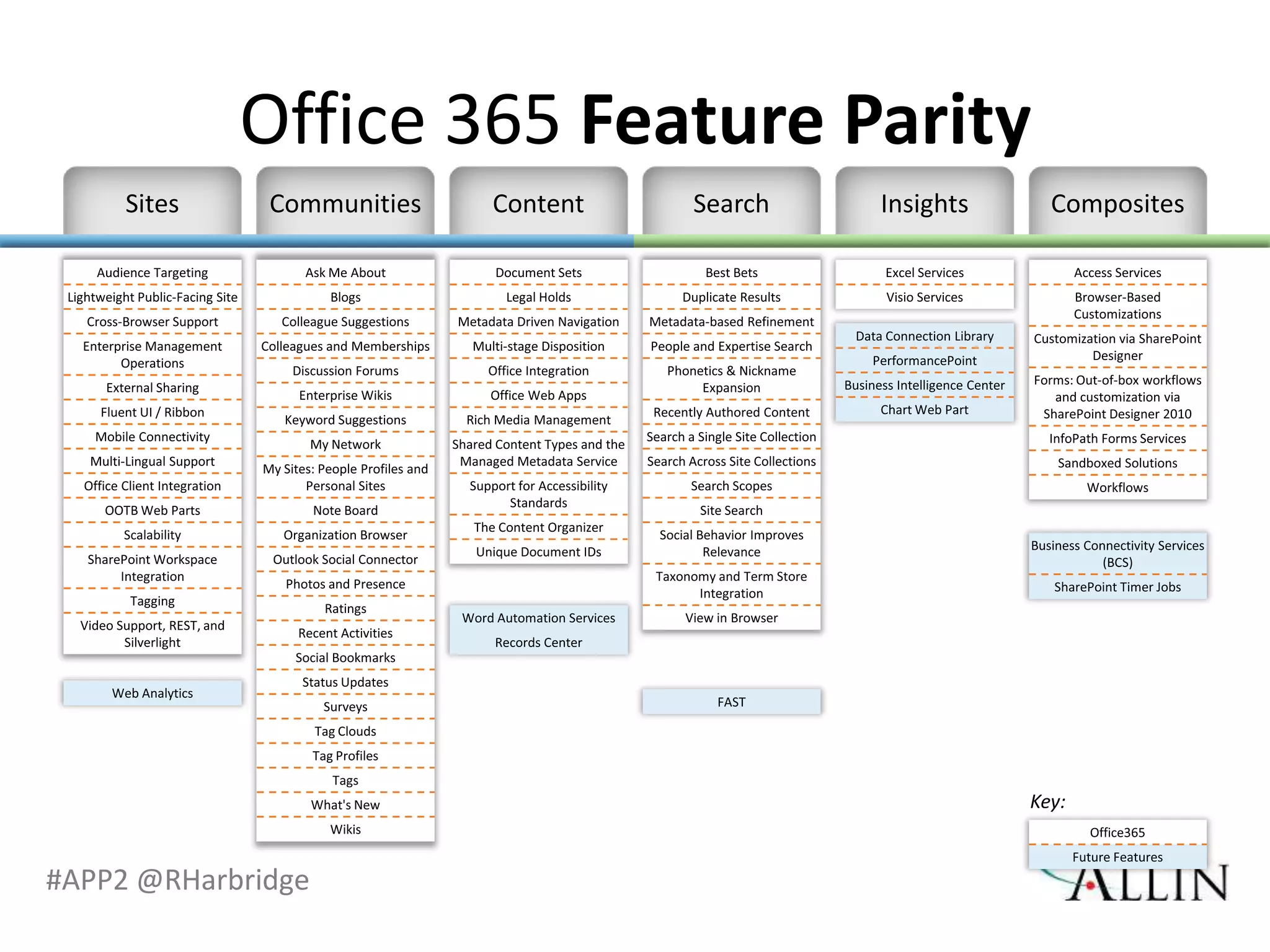This screenshot has height=952, width=1270.
Task: Click 'InfoPath Forms Services' entry
Action: click(x=1117, y=439)
